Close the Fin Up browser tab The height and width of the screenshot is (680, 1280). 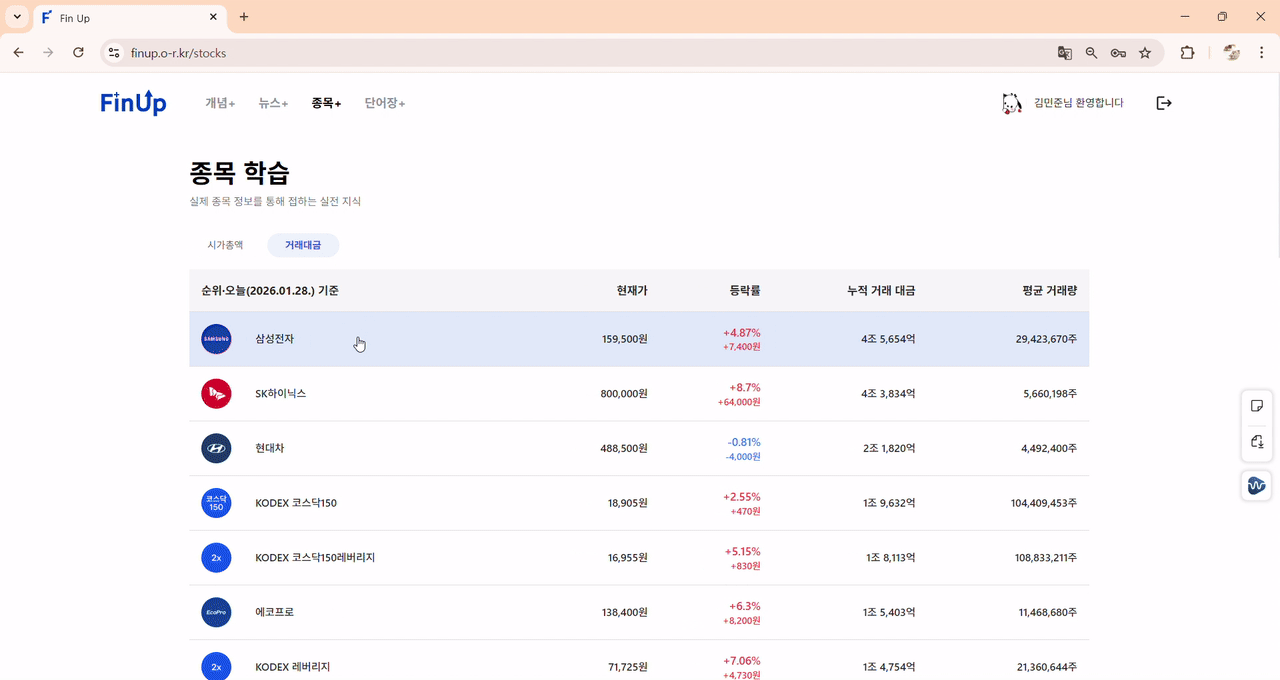coord(213,17)
